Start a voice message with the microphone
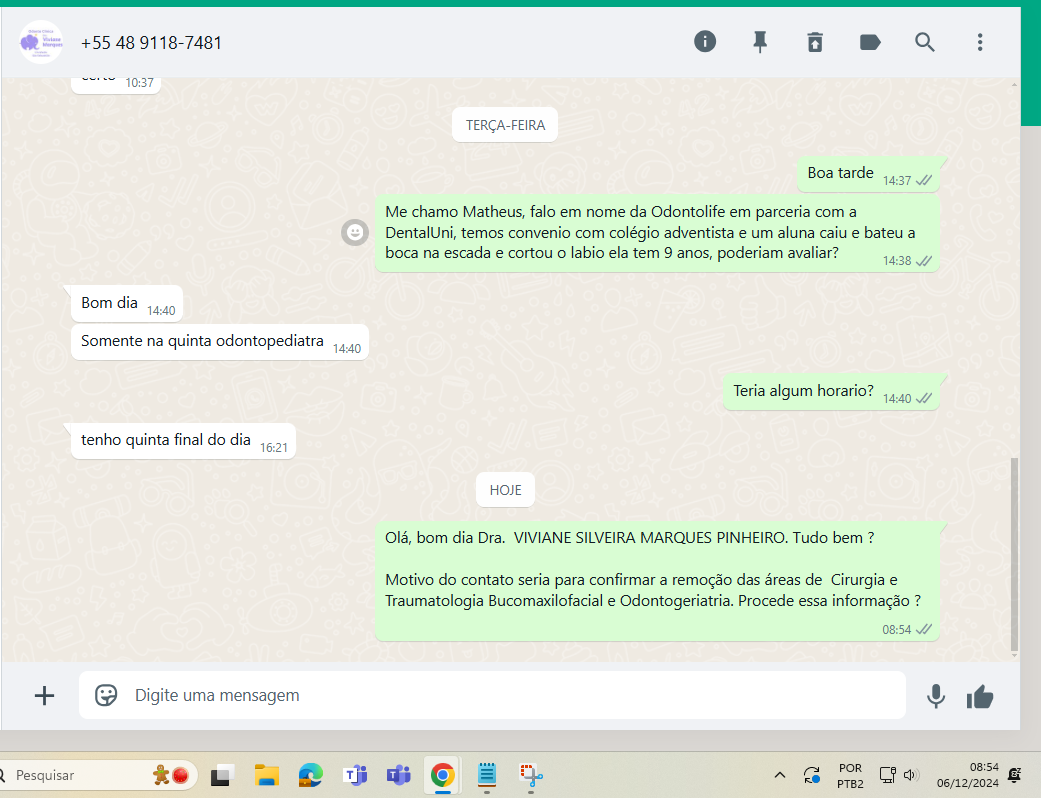The image size is (1041, 798). click(935, 696)
